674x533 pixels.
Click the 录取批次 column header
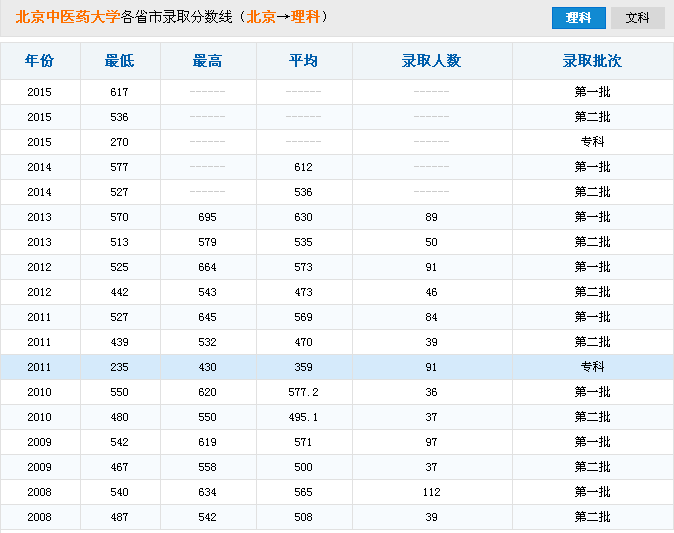click(x=592, y=61)
